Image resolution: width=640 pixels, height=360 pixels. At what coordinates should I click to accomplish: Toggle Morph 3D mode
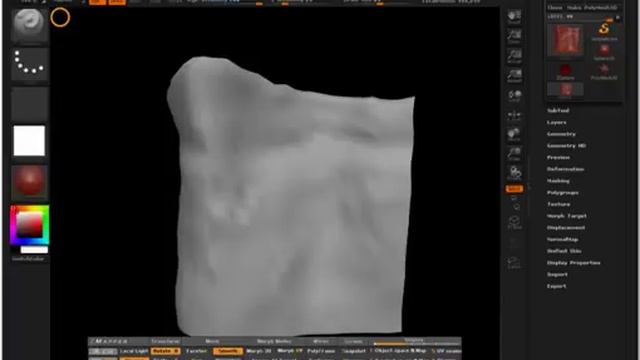tap(259, 351)
